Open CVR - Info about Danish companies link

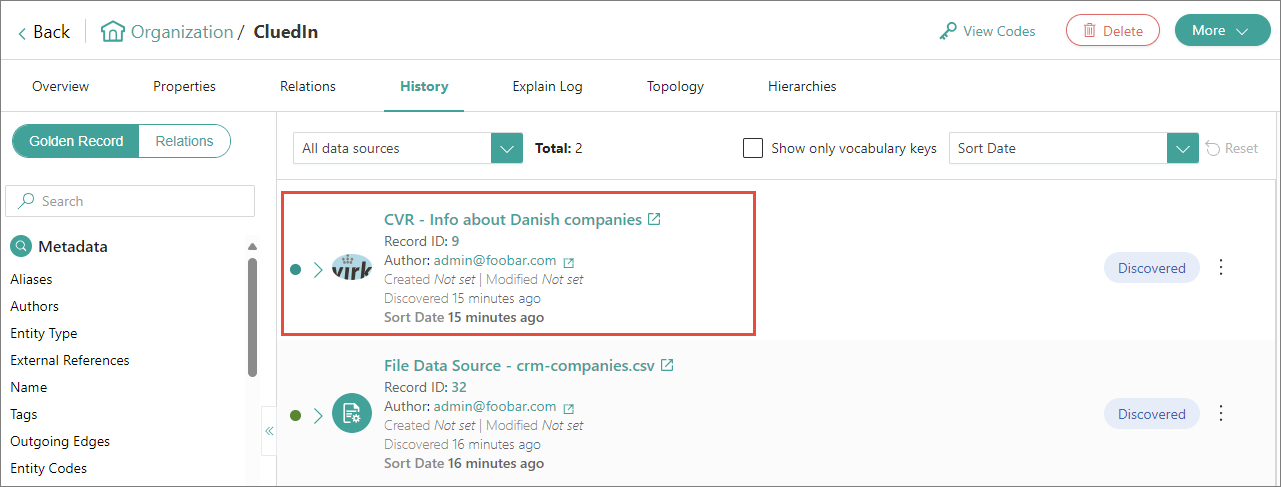coord(513,219)
